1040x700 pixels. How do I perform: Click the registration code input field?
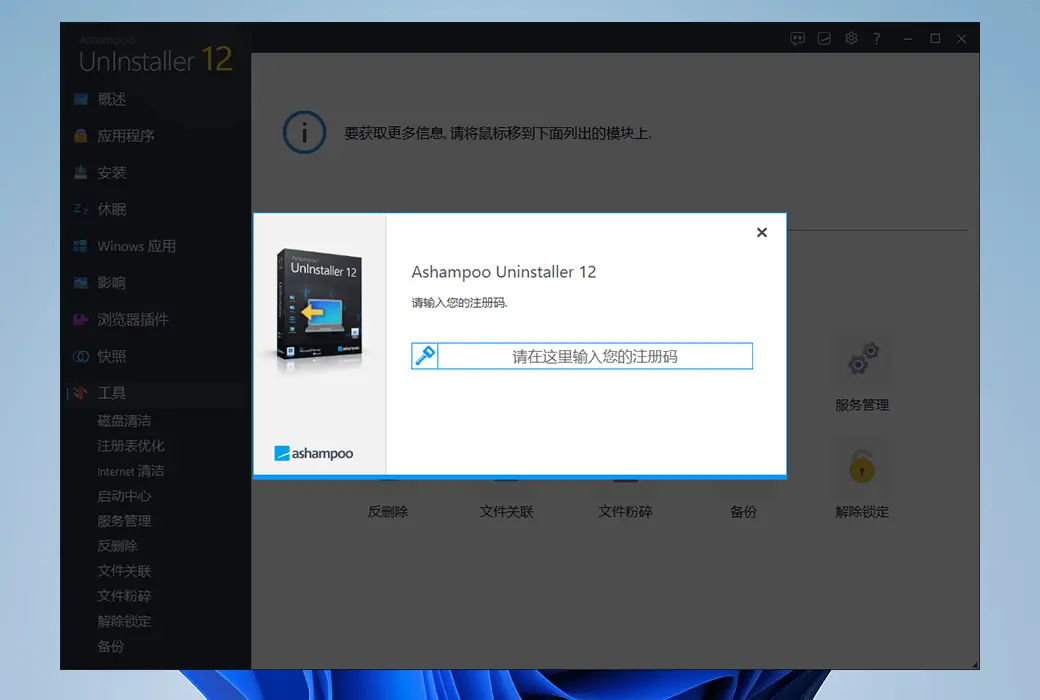coord(595,356)
